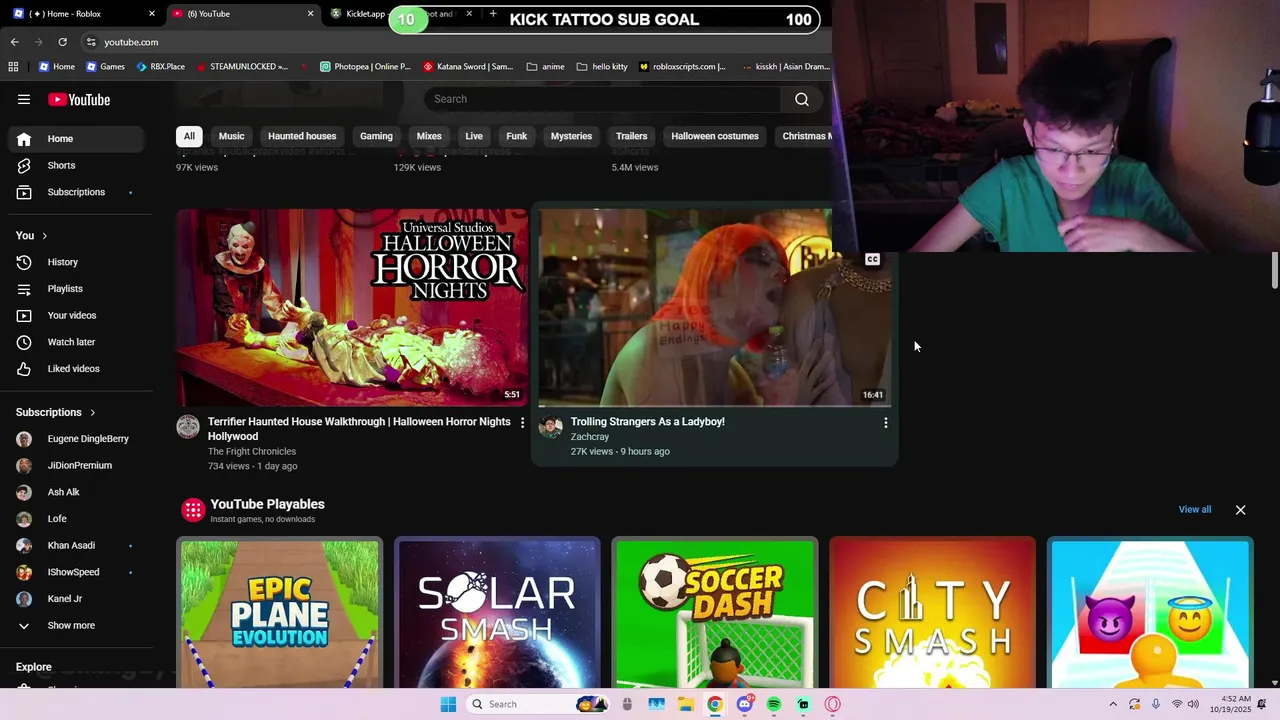Click the Zachcray channel avatar

pyautogui.click(x=550, y=427)
